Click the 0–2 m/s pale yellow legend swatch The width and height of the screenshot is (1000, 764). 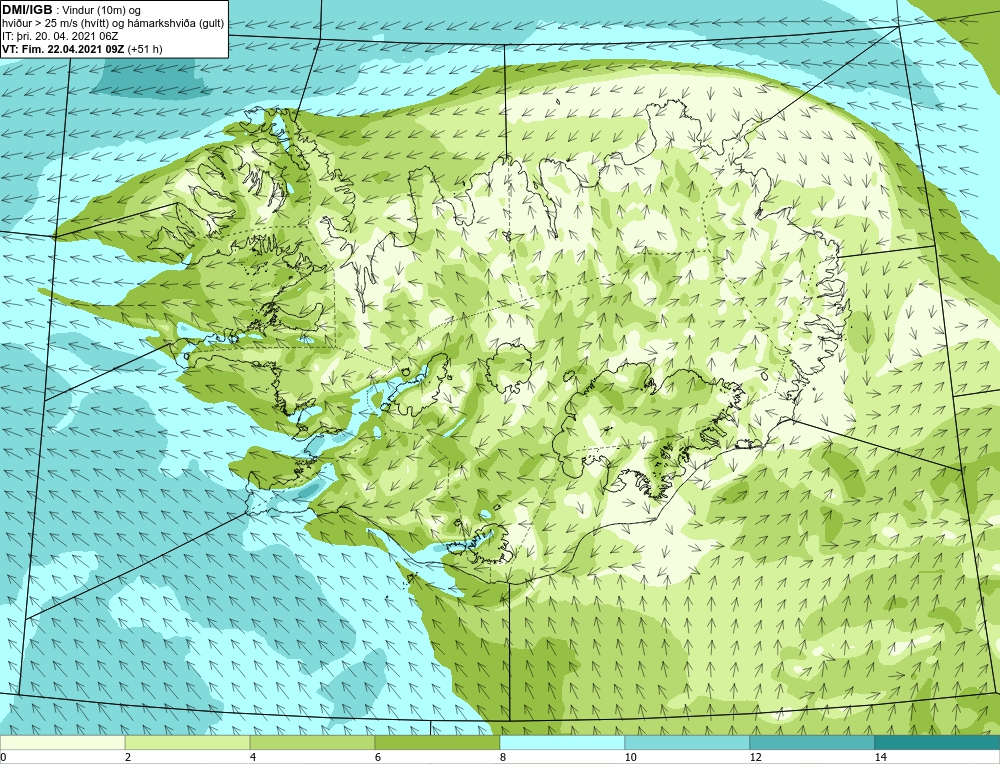click(x=62, y=742)
